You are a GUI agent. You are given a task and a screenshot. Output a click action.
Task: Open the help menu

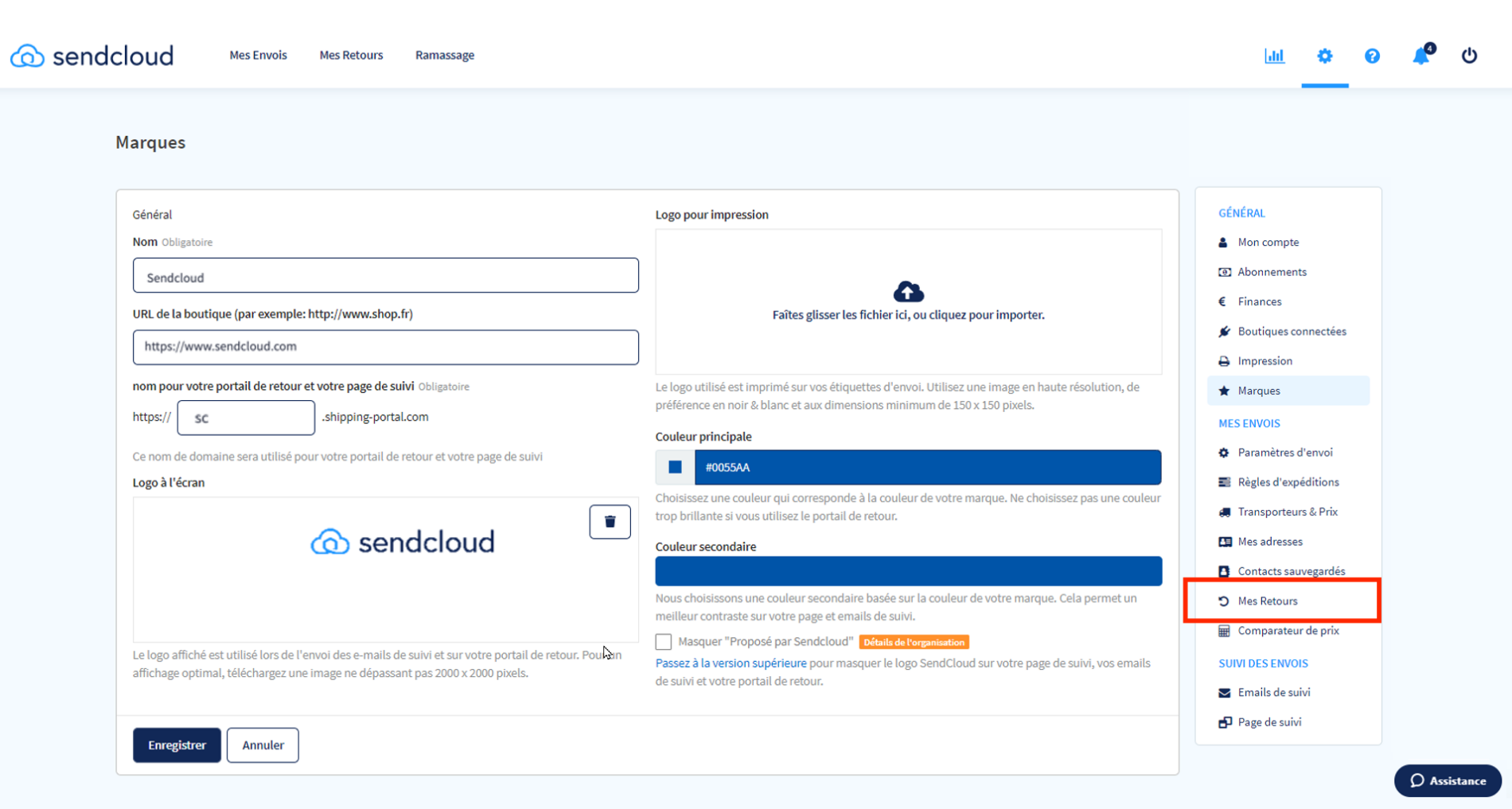1372,56
